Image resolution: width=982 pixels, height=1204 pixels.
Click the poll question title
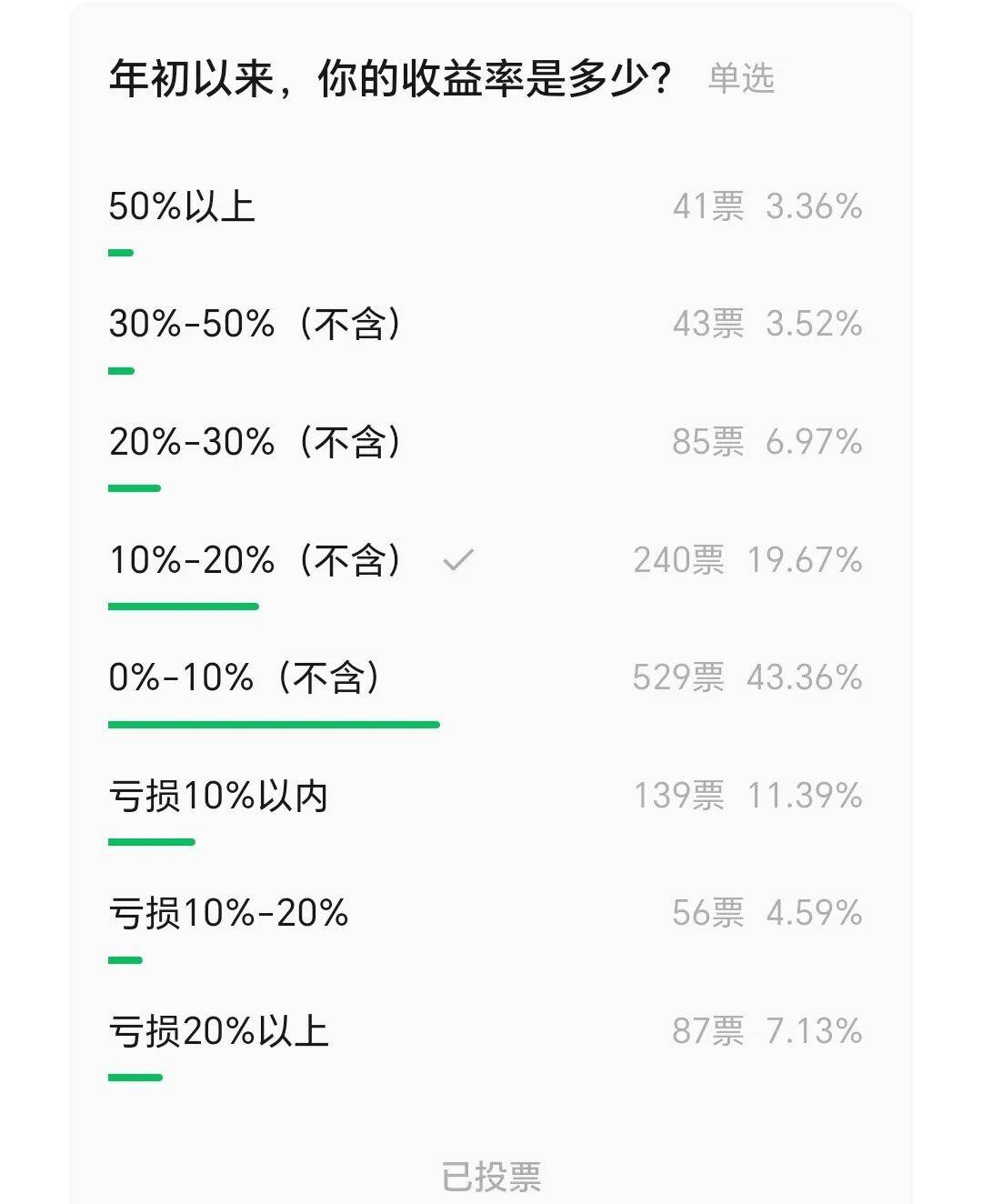[390, 78]
